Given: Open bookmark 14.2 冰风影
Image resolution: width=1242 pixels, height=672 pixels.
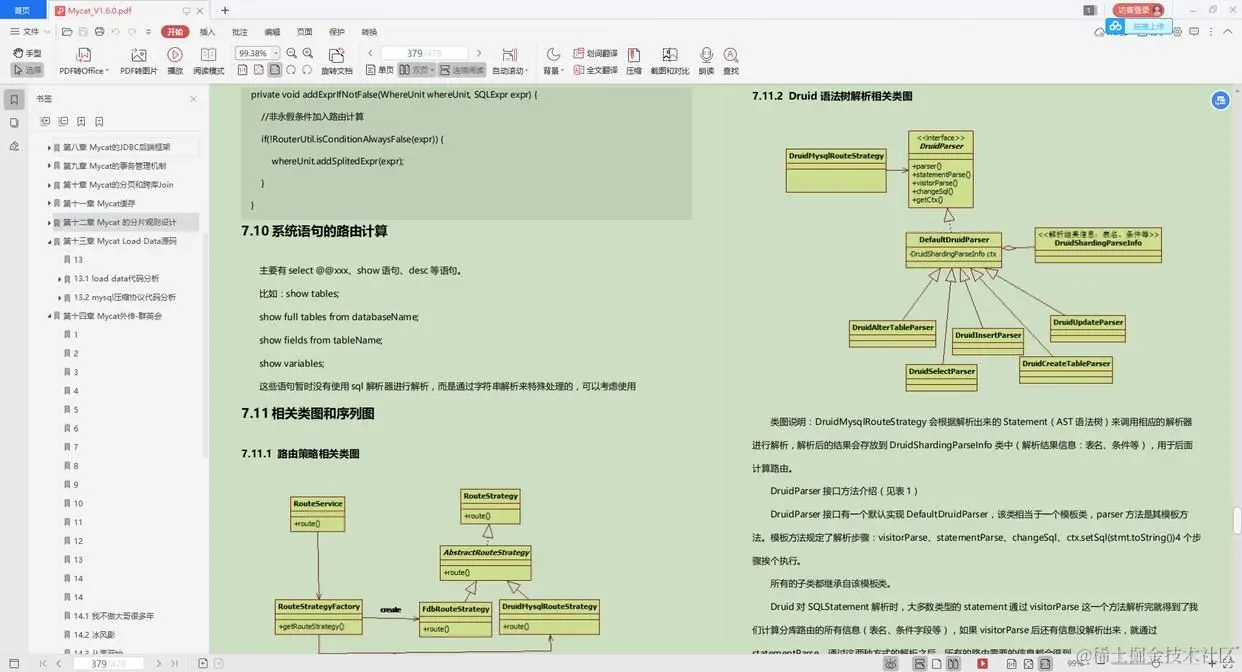Looking at the screenshot, I should 96,635.
